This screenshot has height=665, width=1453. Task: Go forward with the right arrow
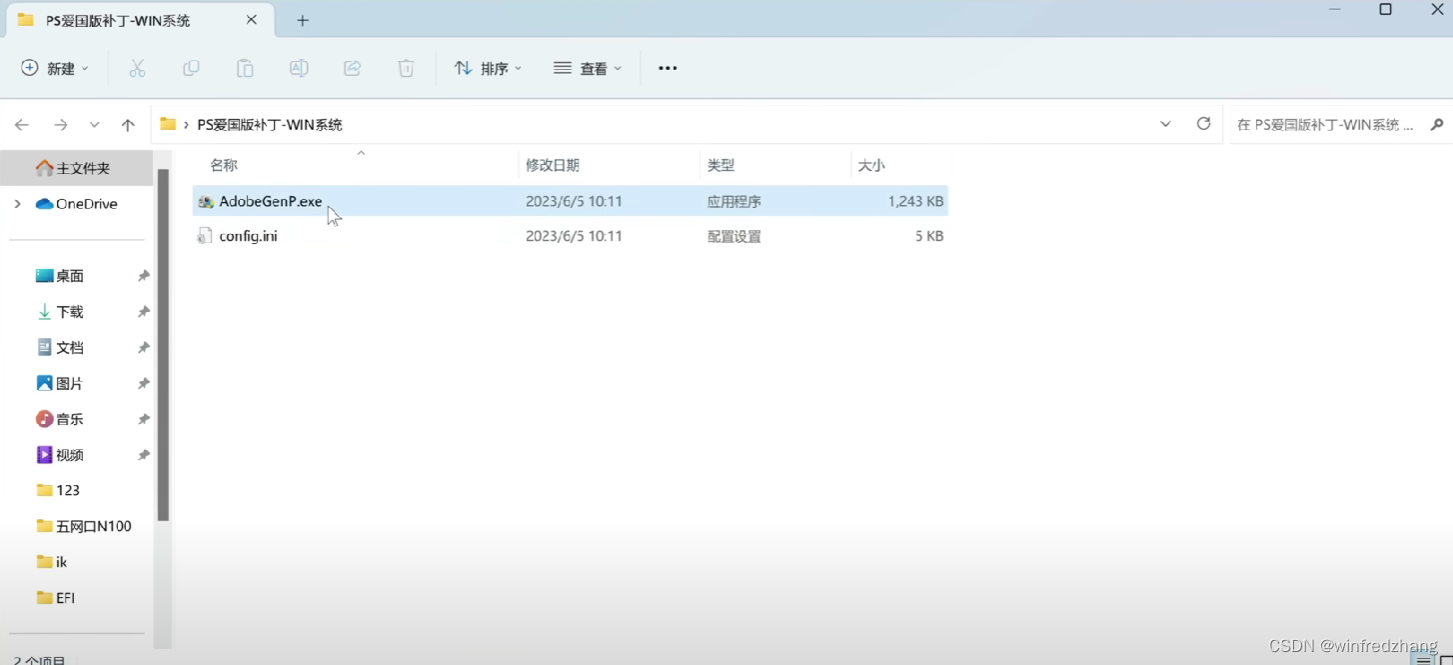tap(61, 125)
